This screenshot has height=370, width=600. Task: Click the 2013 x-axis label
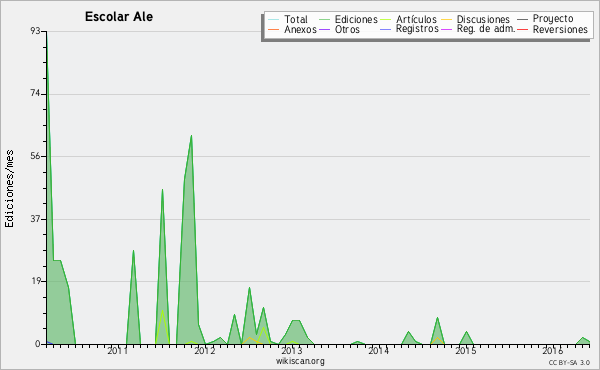point(292,350)
